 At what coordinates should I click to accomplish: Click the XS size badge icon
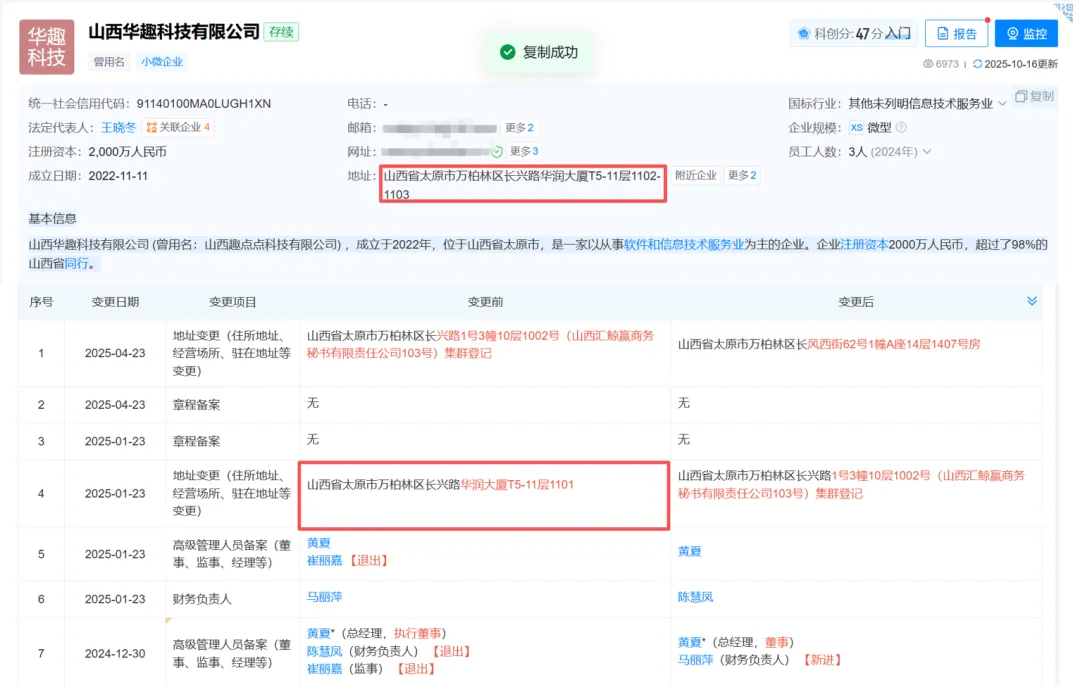(856, 127)
